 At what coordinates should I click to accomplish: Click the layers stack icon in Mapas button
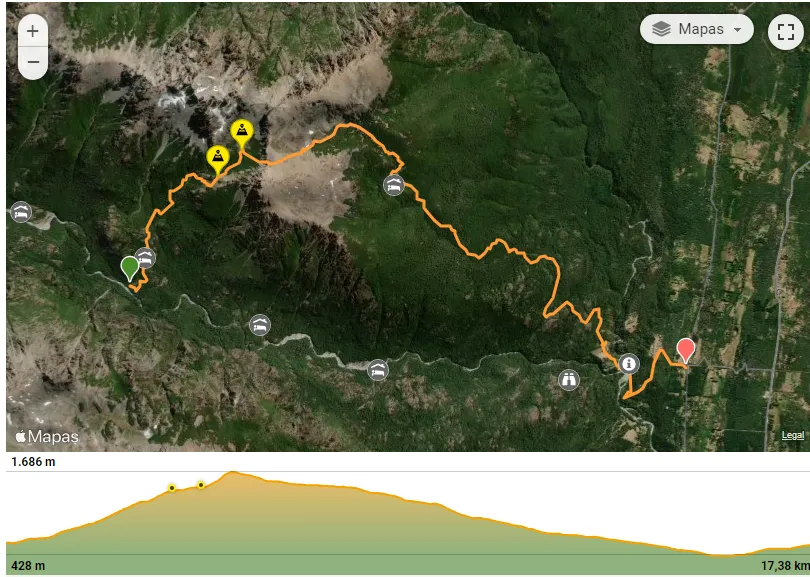(661, 29)
